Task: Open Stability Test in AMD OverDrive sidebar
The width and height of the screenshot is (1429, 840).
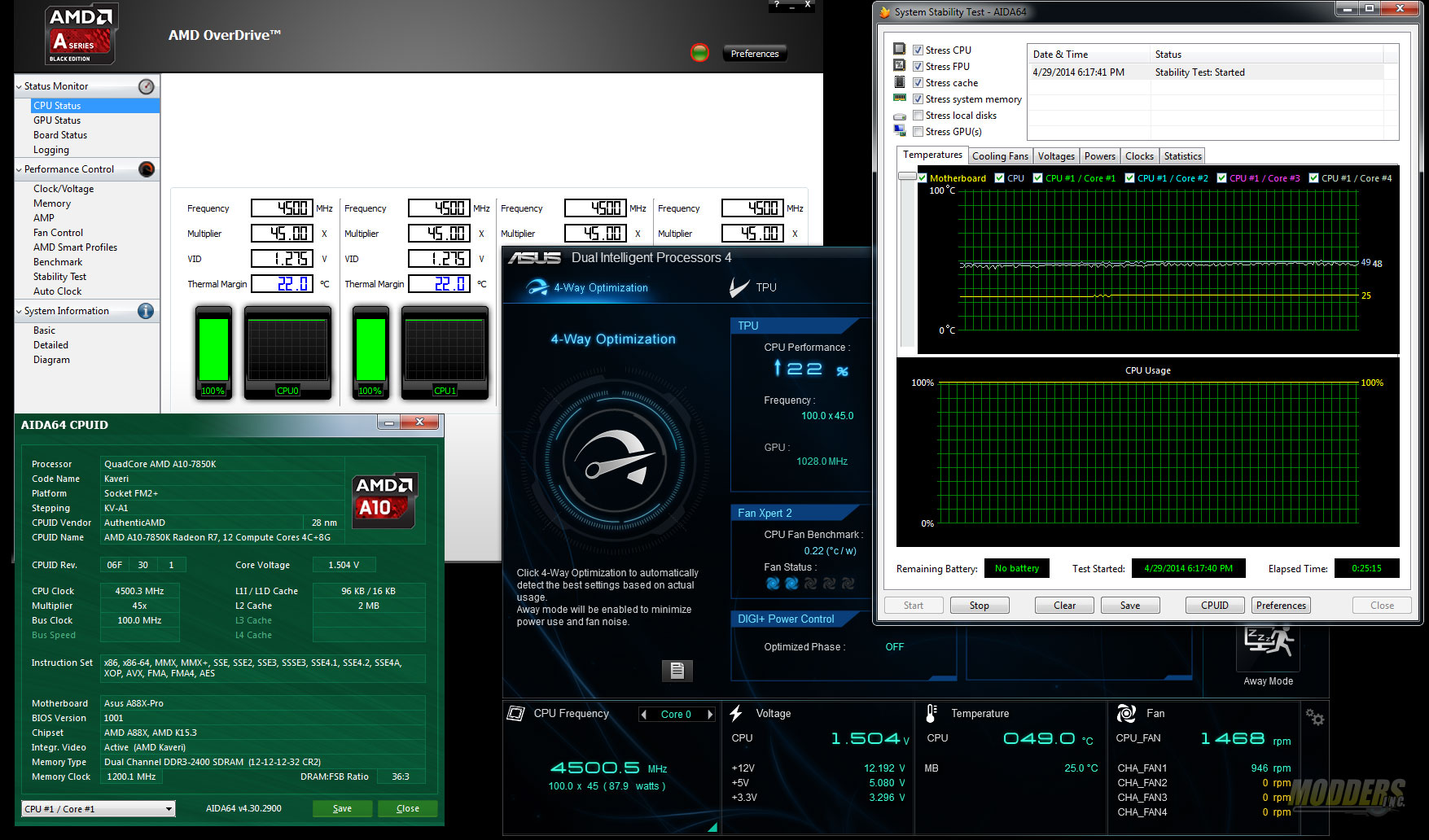Action: 59,277
